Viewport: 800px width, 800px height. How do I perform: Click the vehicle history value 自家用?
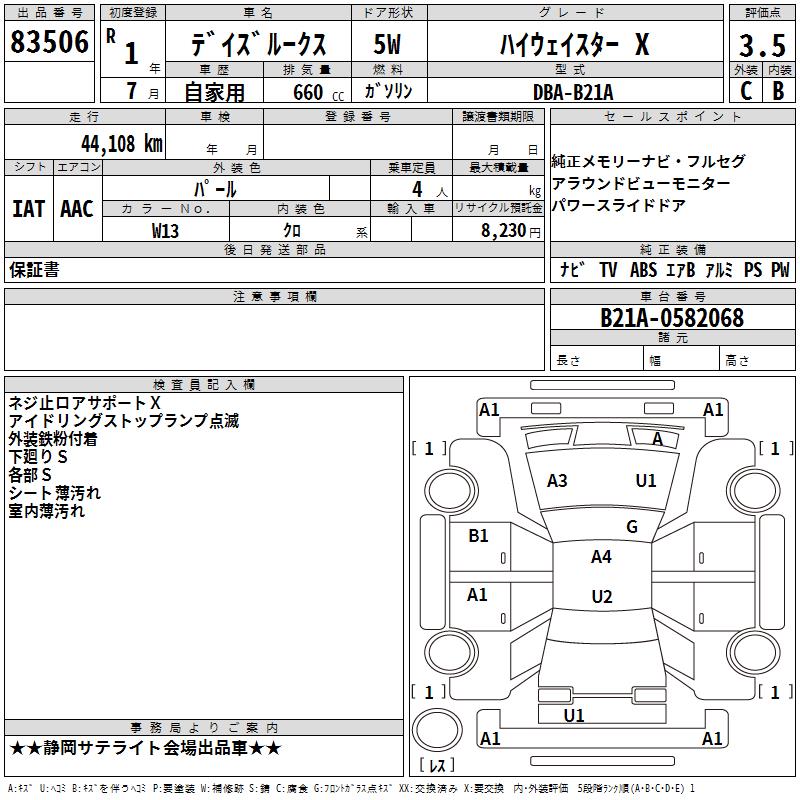pos(214,92)
